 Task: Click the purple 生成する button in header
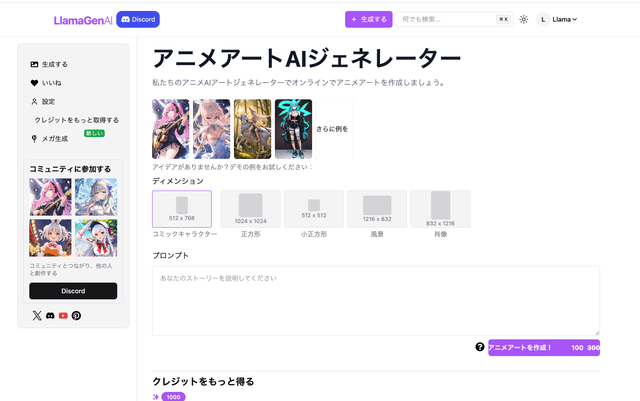pos(369,19)
